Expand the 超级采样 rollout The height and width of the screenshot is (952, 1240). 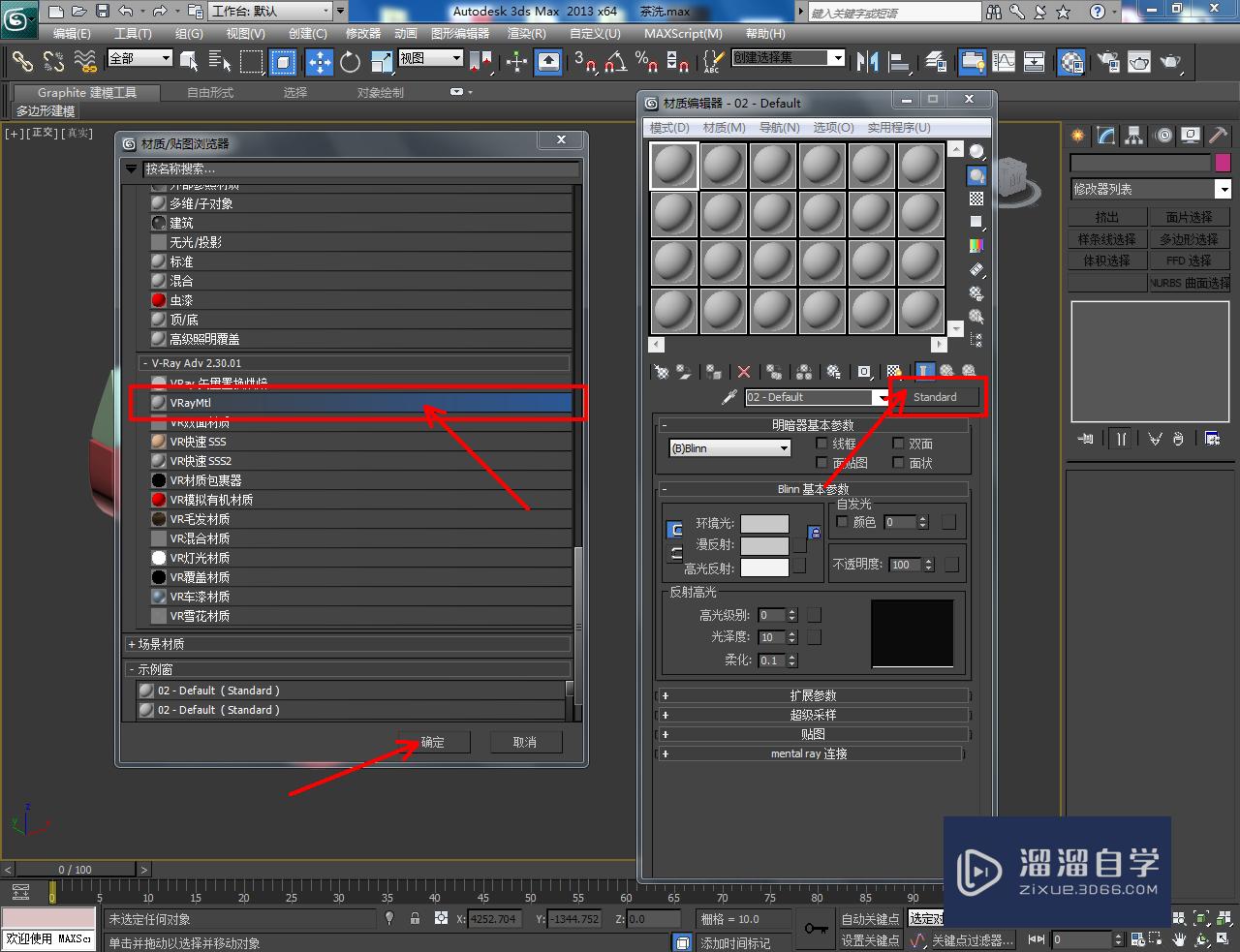814,715
